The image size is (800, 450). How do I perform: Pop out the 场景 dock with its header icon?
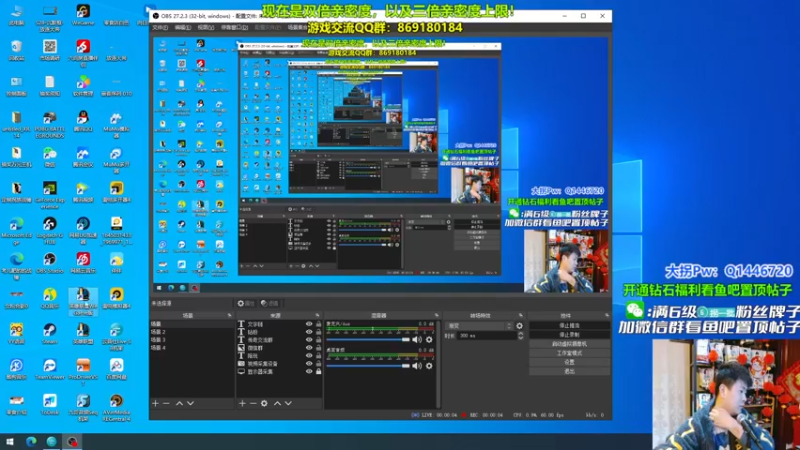(229, 315)
